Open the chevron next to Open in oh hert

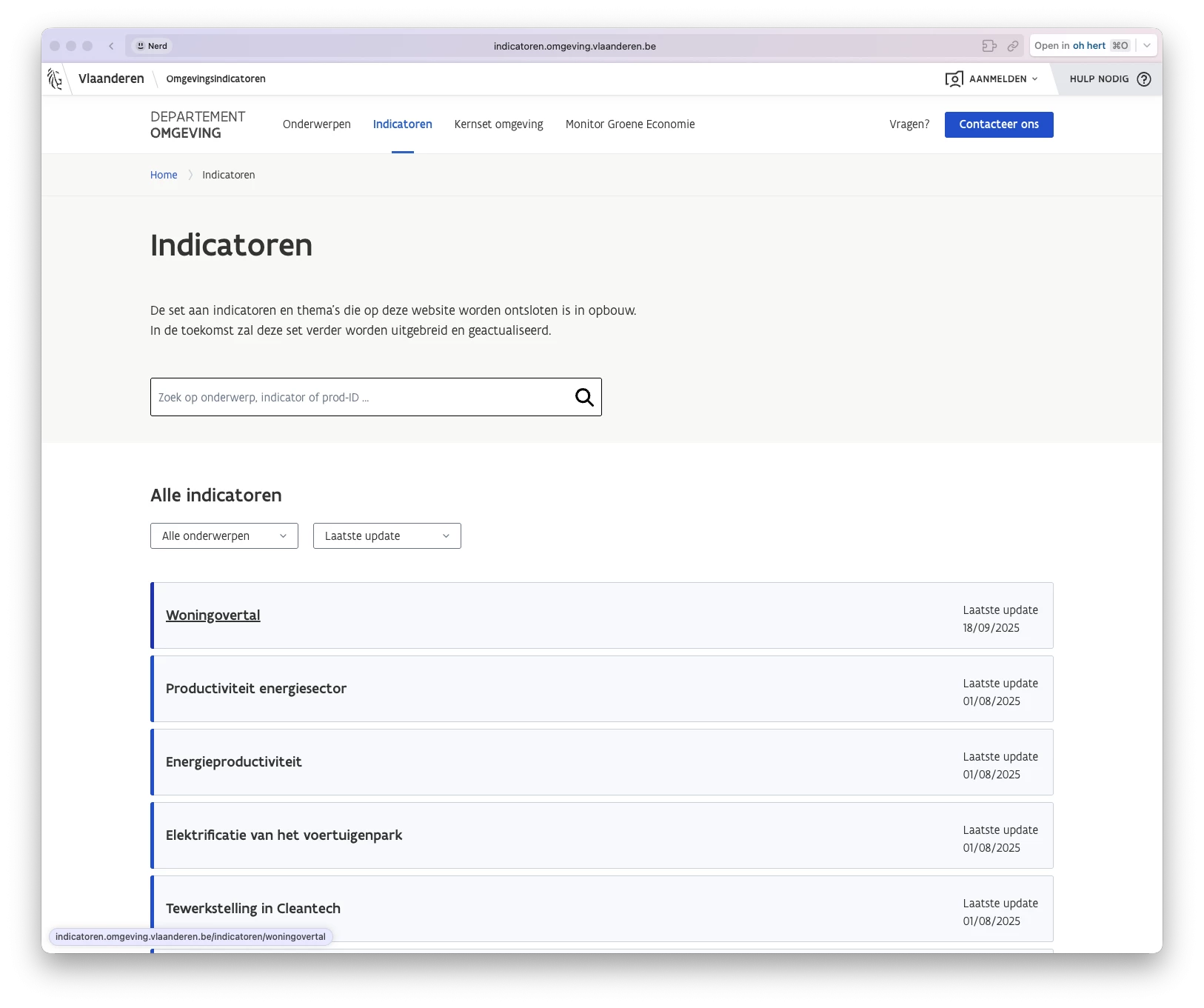tap(1146, 46)
